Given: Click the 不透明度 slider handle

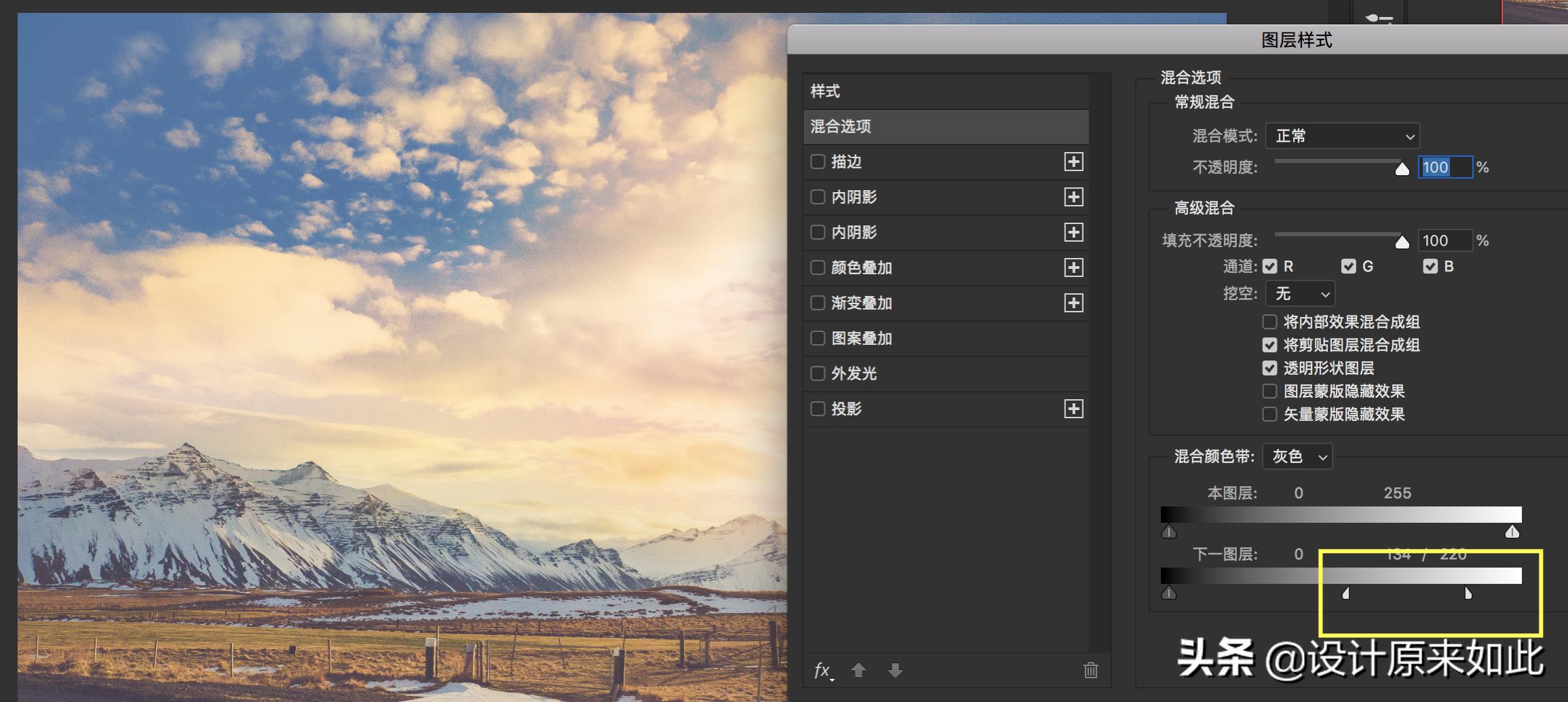Looking at the screenshot, I should (1402, 168).
